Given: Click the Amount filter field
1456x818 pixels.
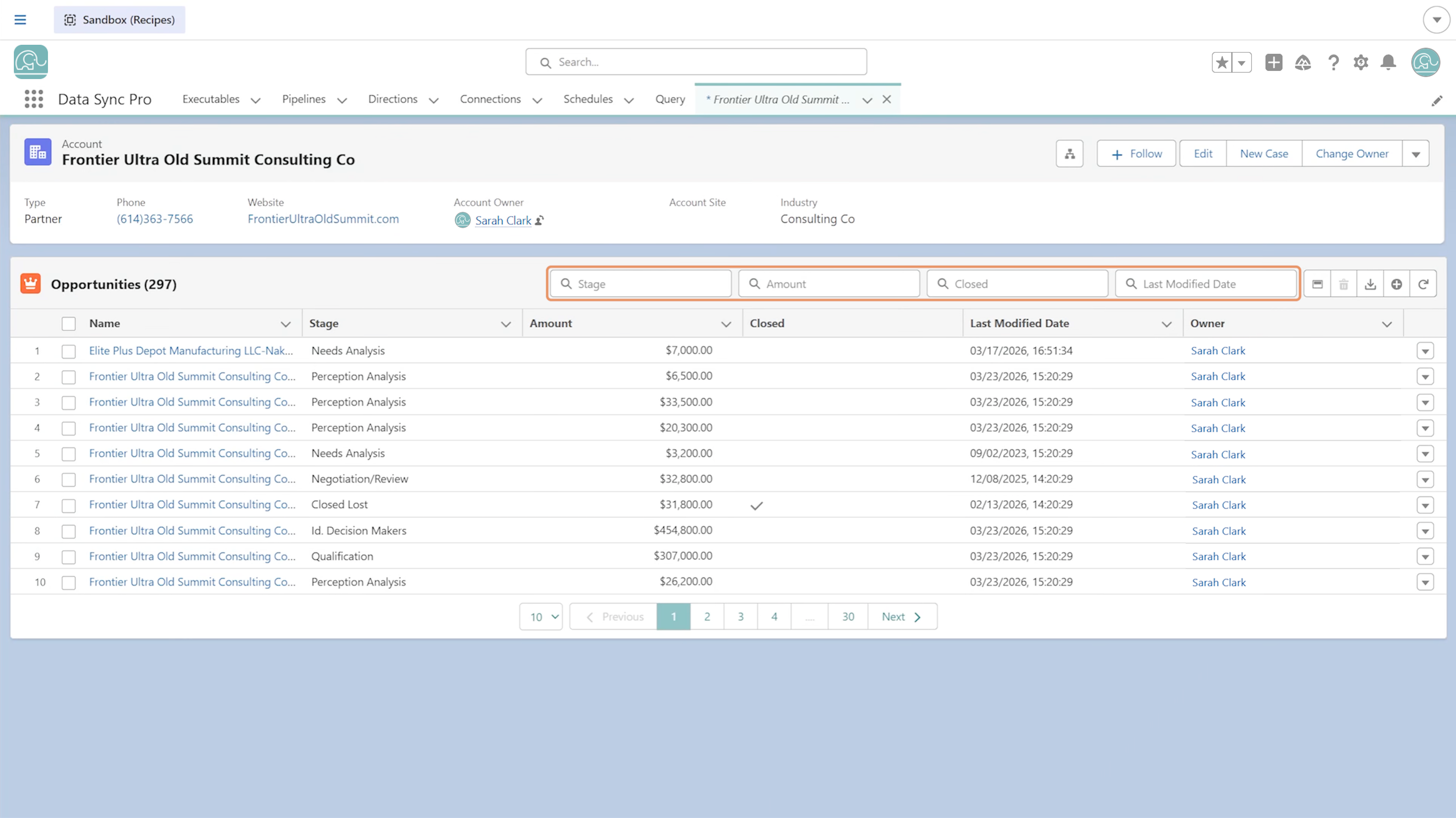Looking at the screenshot, I should pyautogui.click(x=828, y=284).
